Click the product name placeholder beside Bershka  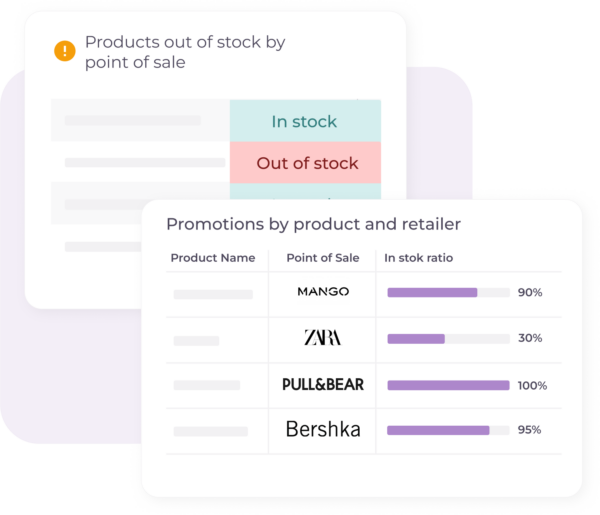click(210, 431)
